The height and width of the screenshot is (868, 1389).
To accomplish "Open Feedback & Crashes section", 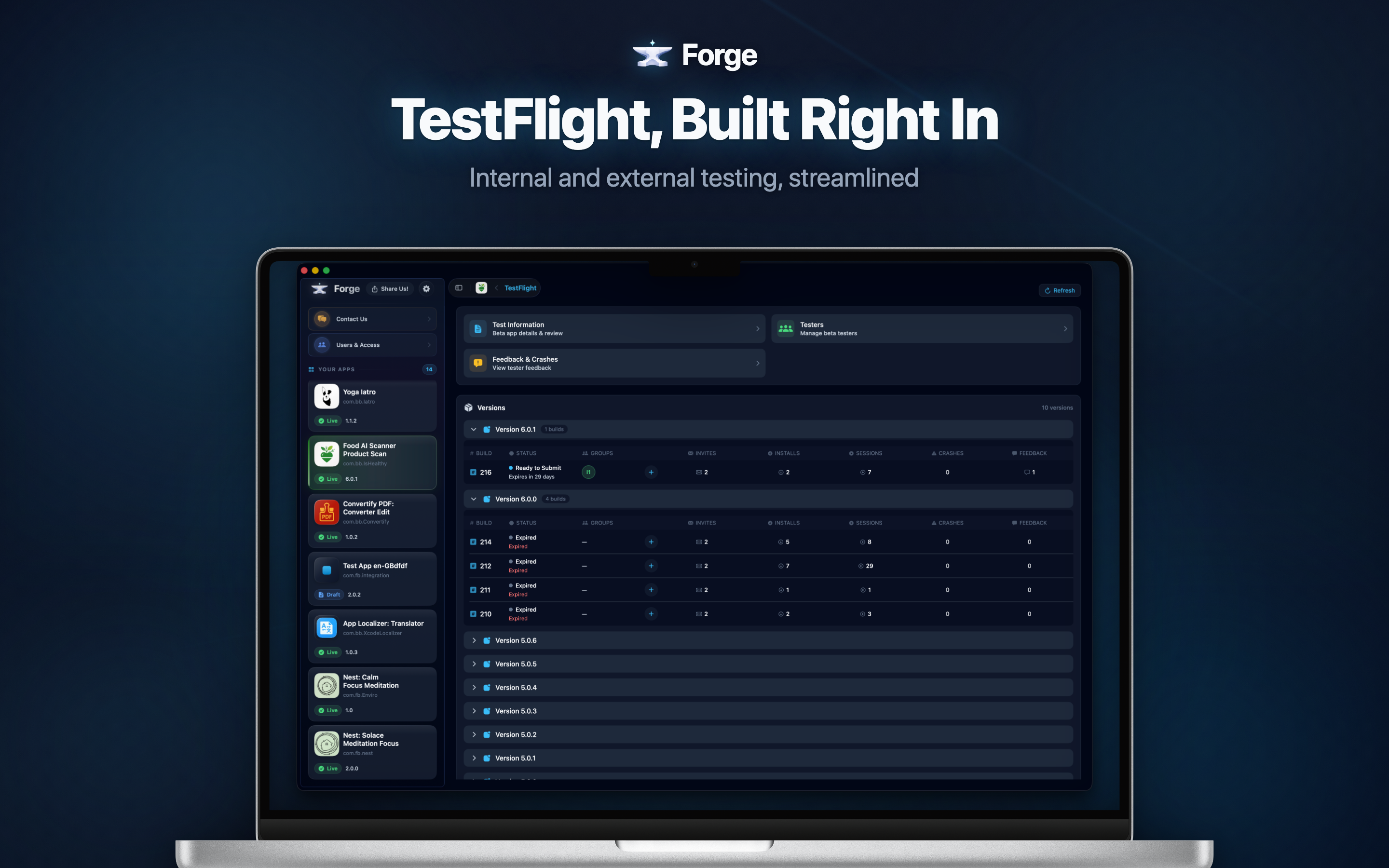I will tap(614, 364).
